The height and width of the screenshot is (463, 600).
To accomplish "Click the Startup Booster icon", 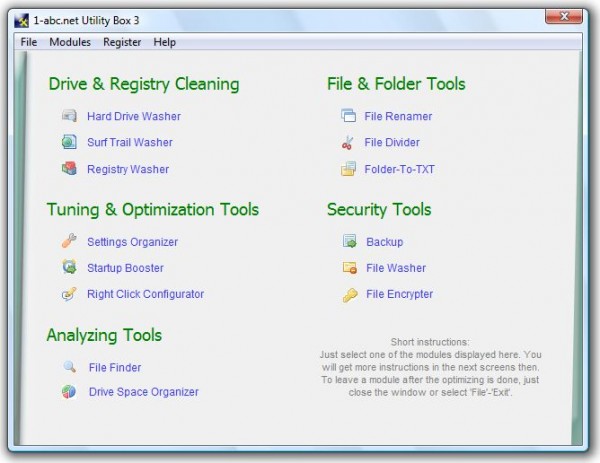I will [x=69, y=267].
